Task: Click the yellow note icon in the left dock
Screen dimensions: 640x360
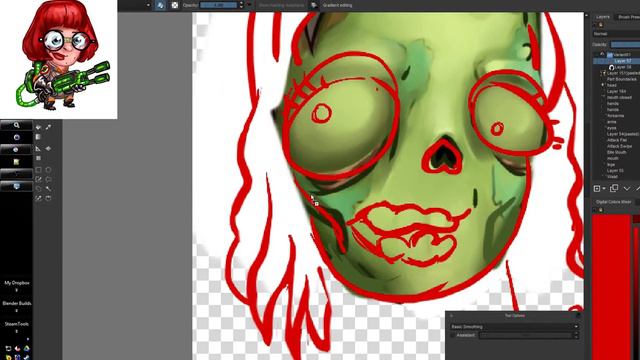Action: click(16, 162)
